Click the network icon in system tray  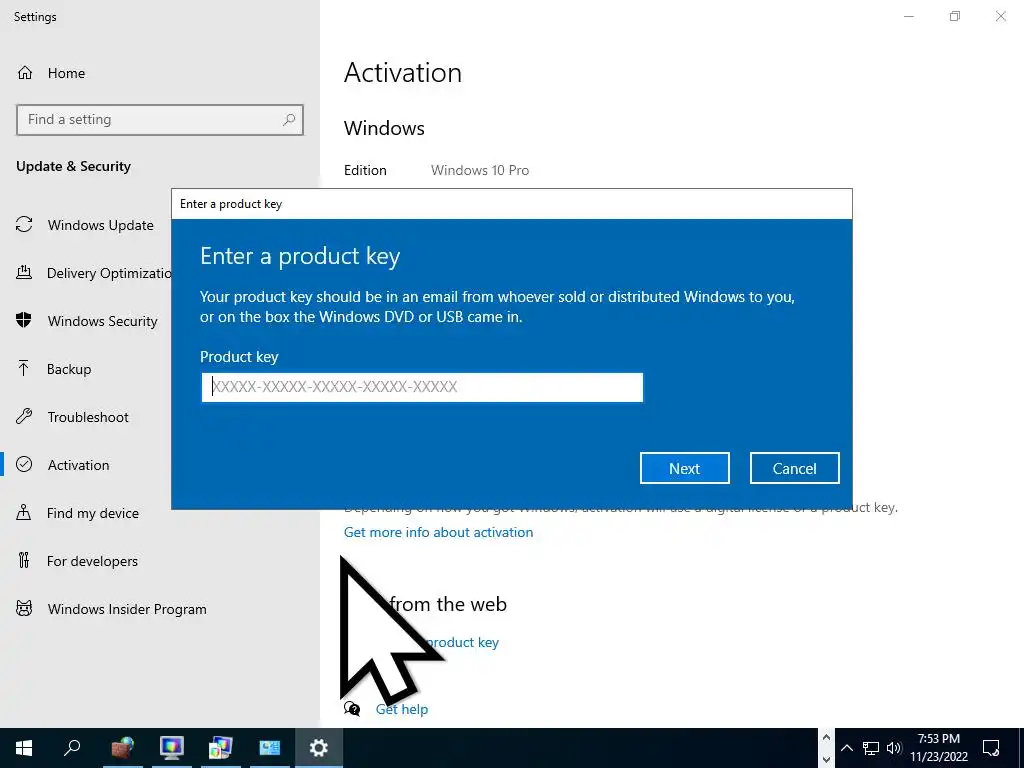871,748
